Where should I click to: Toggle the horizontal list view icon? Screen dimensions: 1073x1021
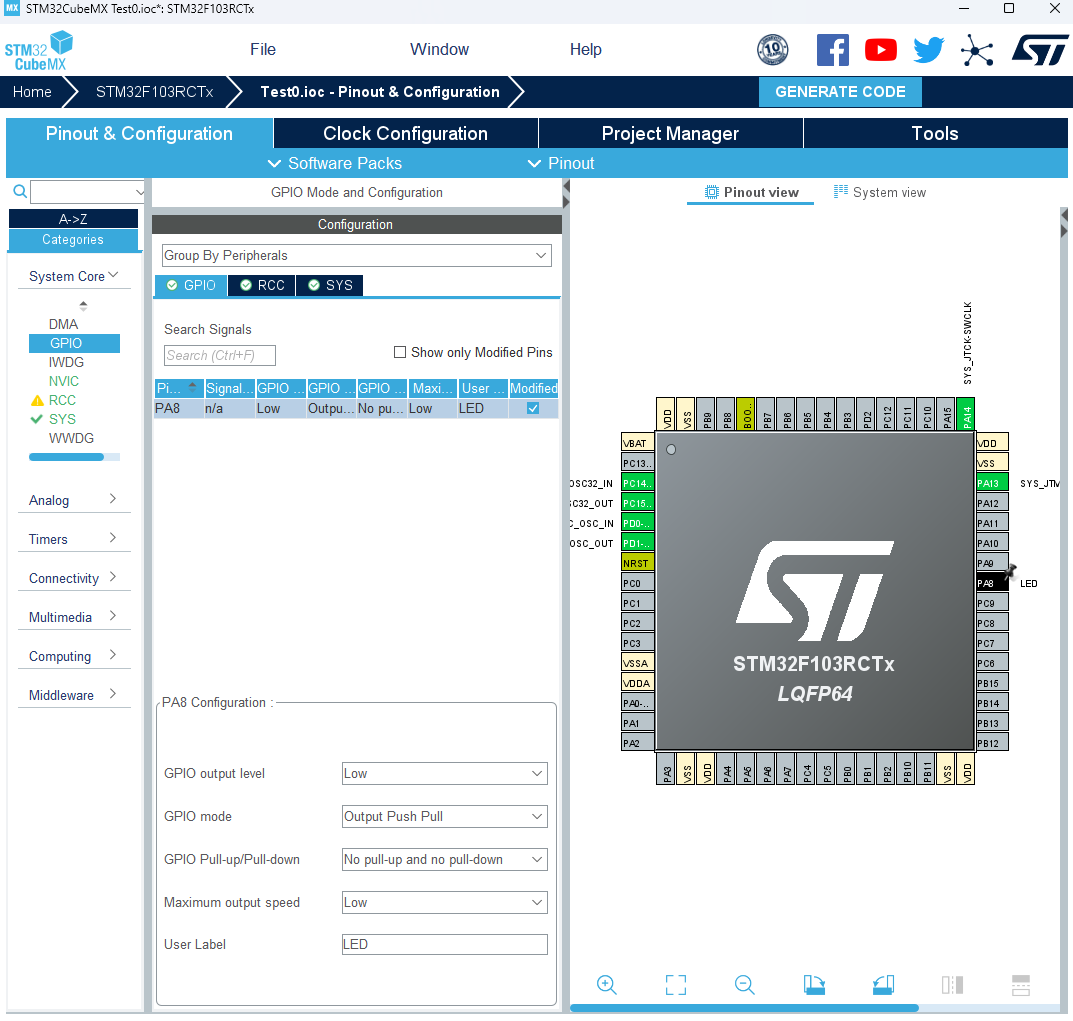click(x=1020, y=985)
